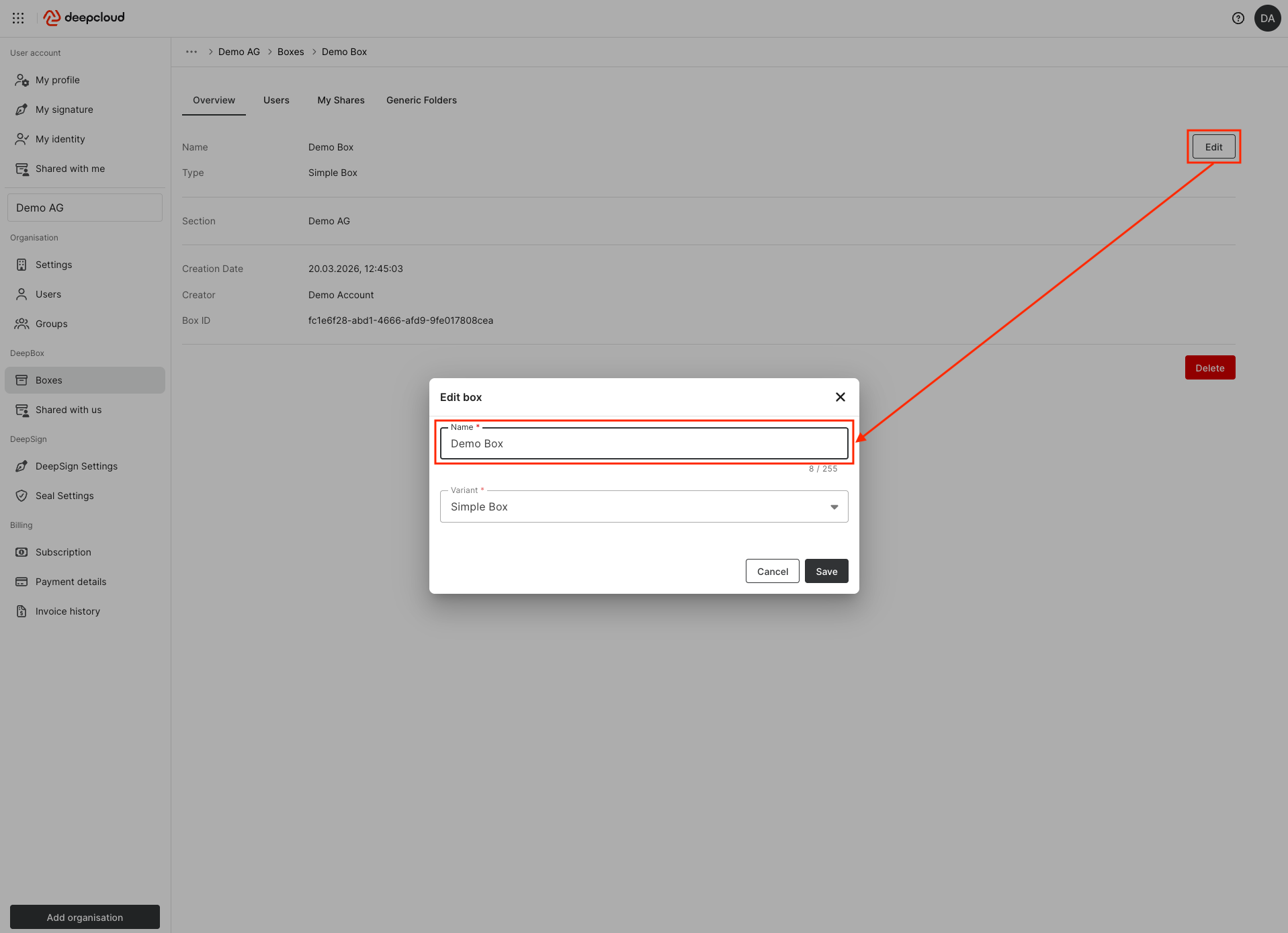Click the Groups people icon in sidebar
The width and height of the screenshot is (1288, 933).
(22, 324)
